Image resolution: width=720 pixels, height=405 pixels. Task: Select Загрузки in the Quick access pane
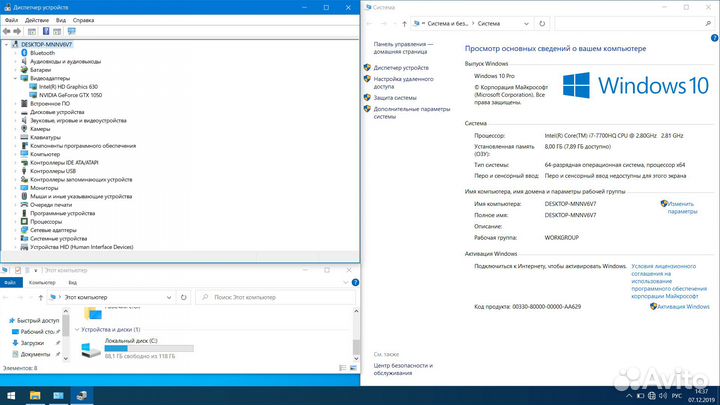[x=32, y=343]
